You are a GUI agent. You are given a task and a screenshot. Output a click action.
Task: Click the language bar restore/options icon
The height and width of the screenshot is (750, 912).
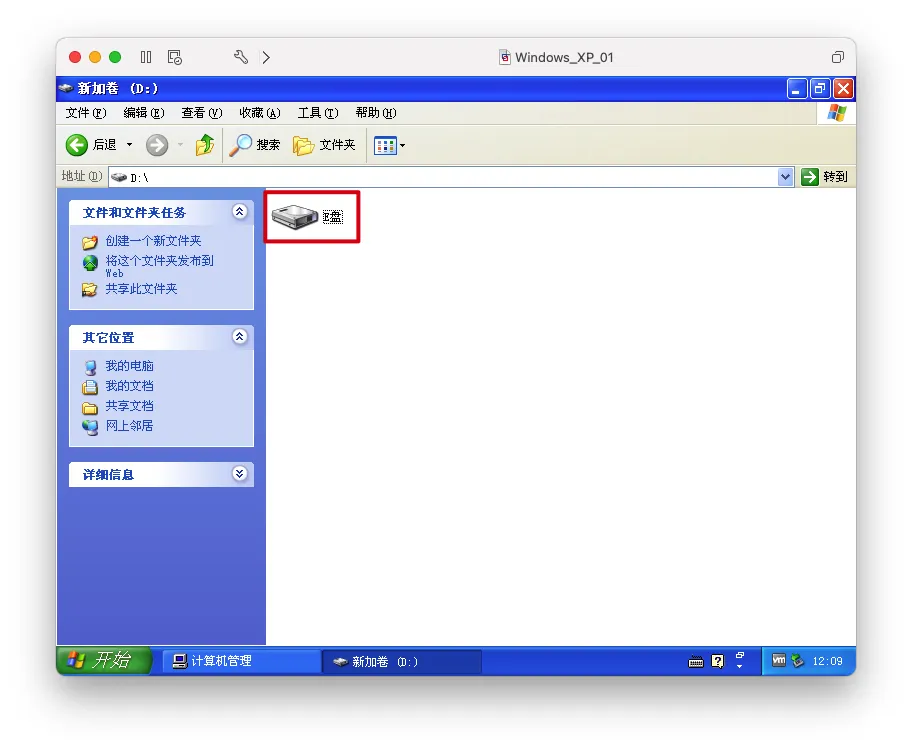740,656
